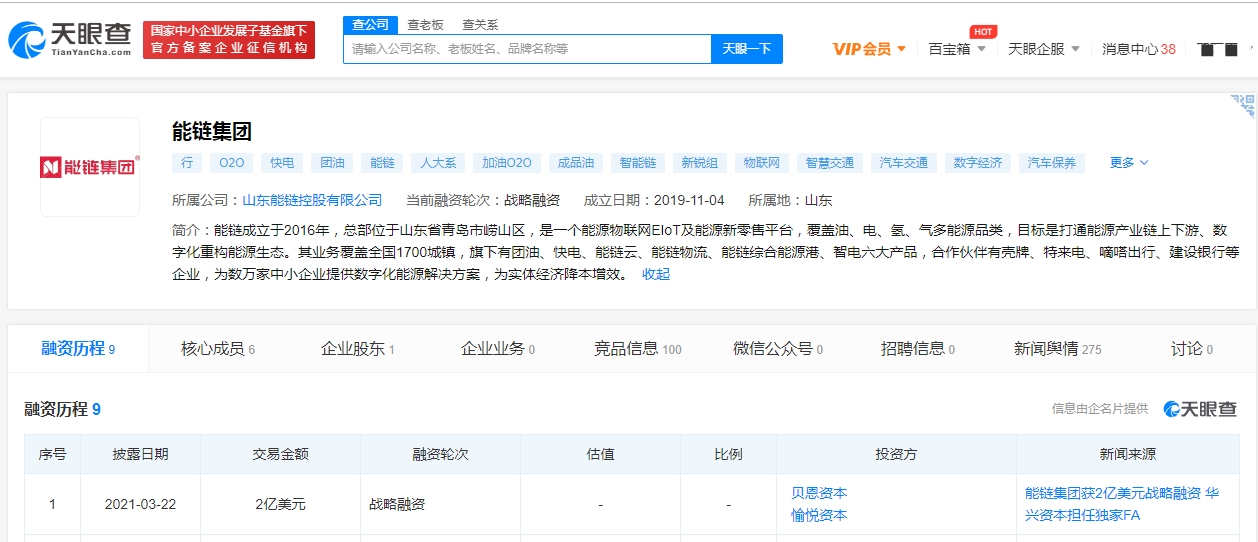This screenshot has height=542, width=1258.
Task: Click the 数字经济 tag
Action: tap(978, 162)
